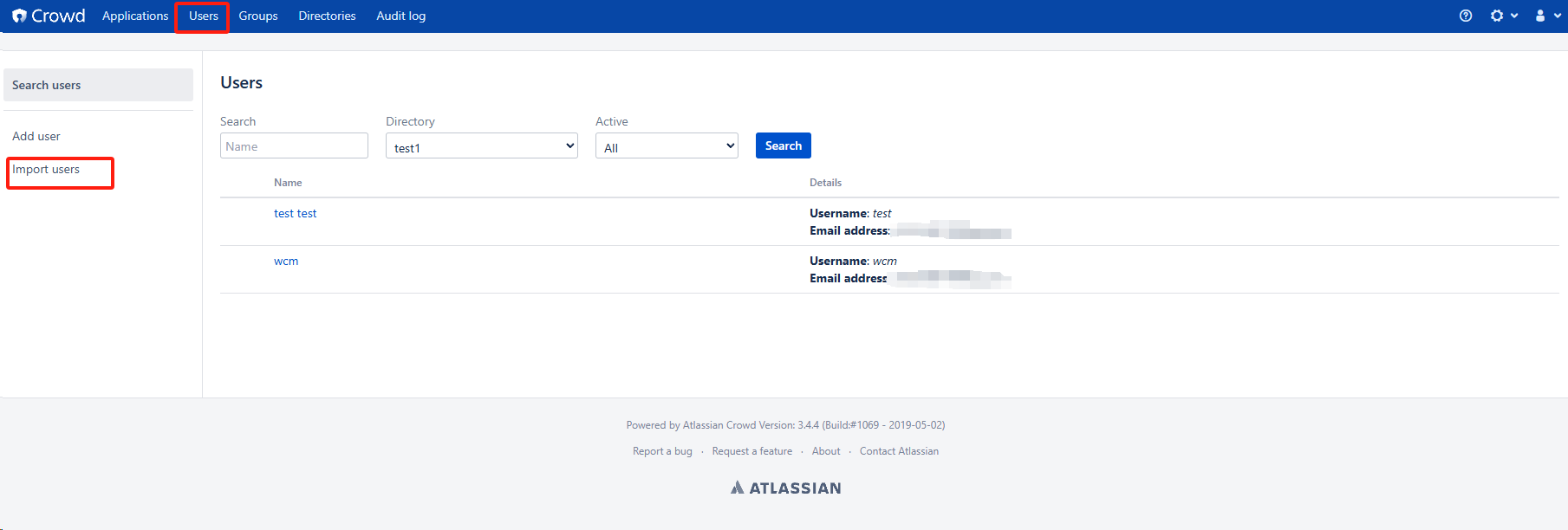1568x530 pixels.
Task: Open the Directories navigation item
Action: [327, 16]
